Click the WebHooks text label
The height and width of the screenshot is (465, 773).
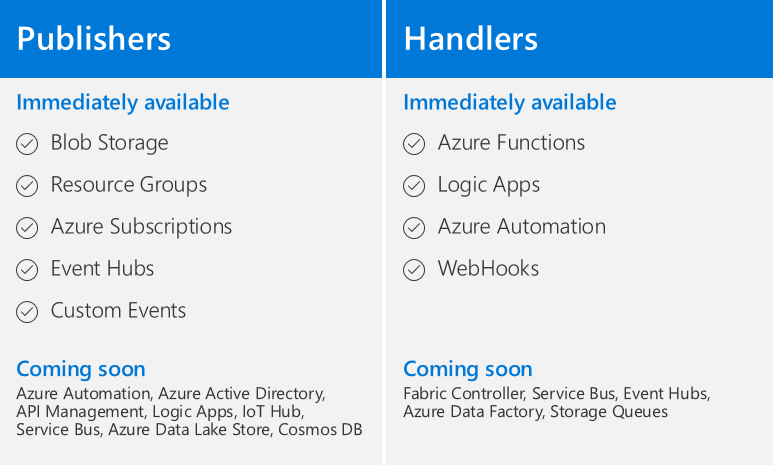[488, 269]
